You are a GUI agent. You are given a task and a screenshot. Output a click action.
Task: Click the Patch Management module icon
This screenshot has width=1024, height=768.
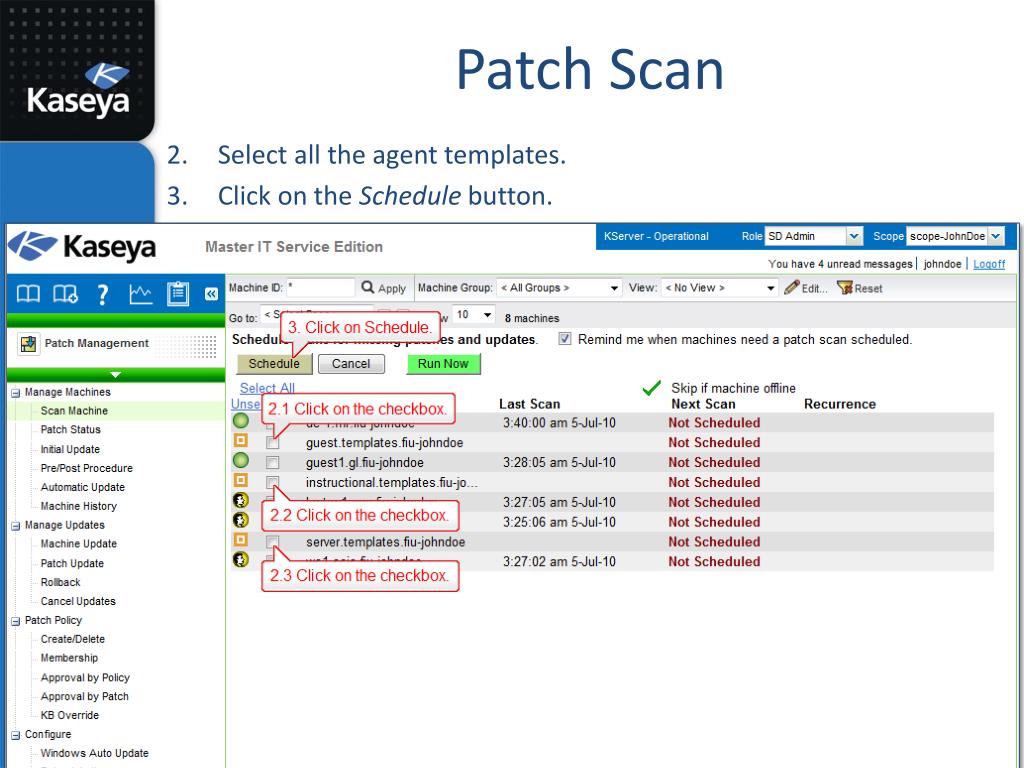[x=29, y=344]
